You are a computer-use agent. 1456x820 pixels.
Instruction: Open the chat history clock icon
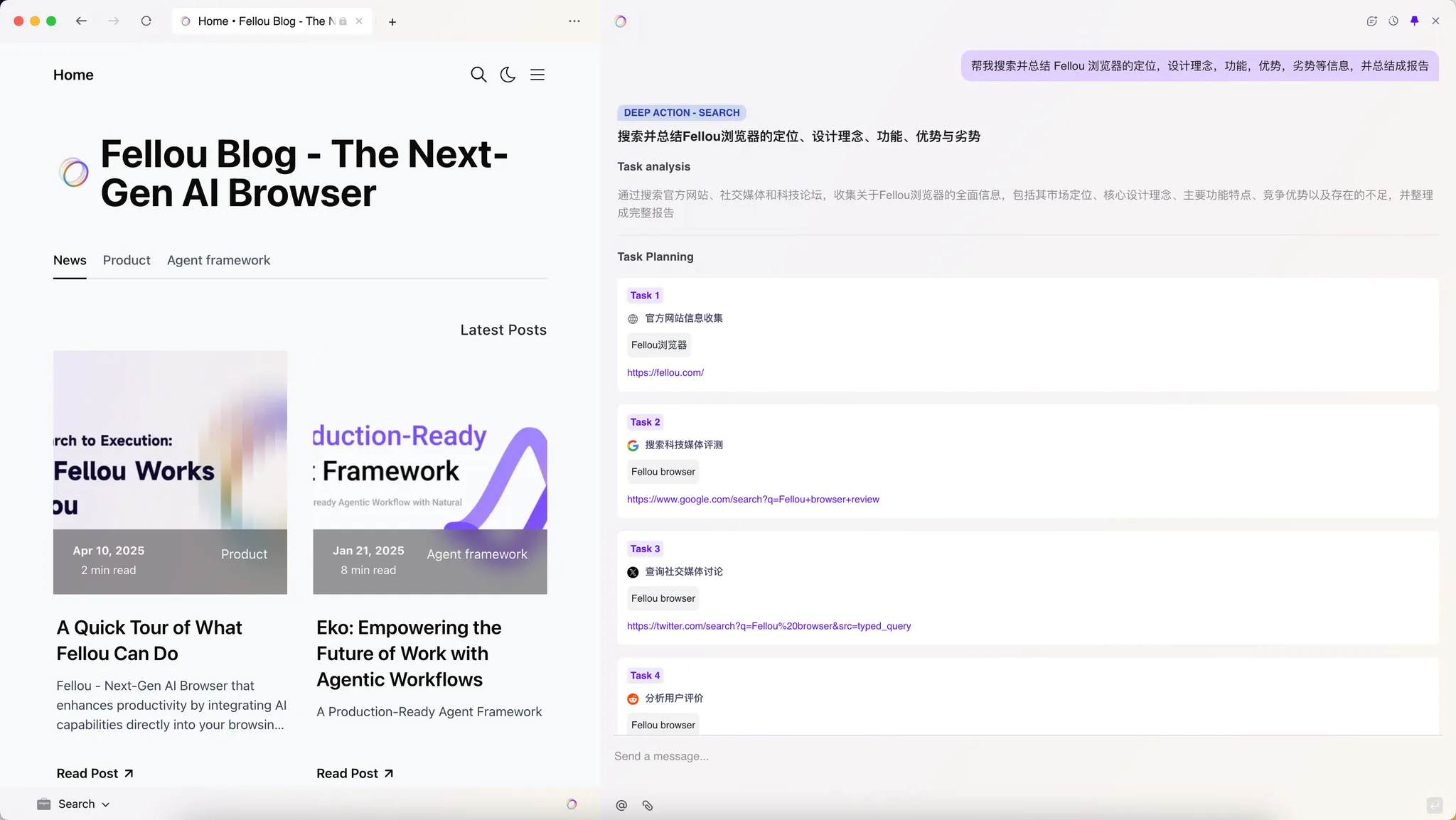click(1393, 21)
